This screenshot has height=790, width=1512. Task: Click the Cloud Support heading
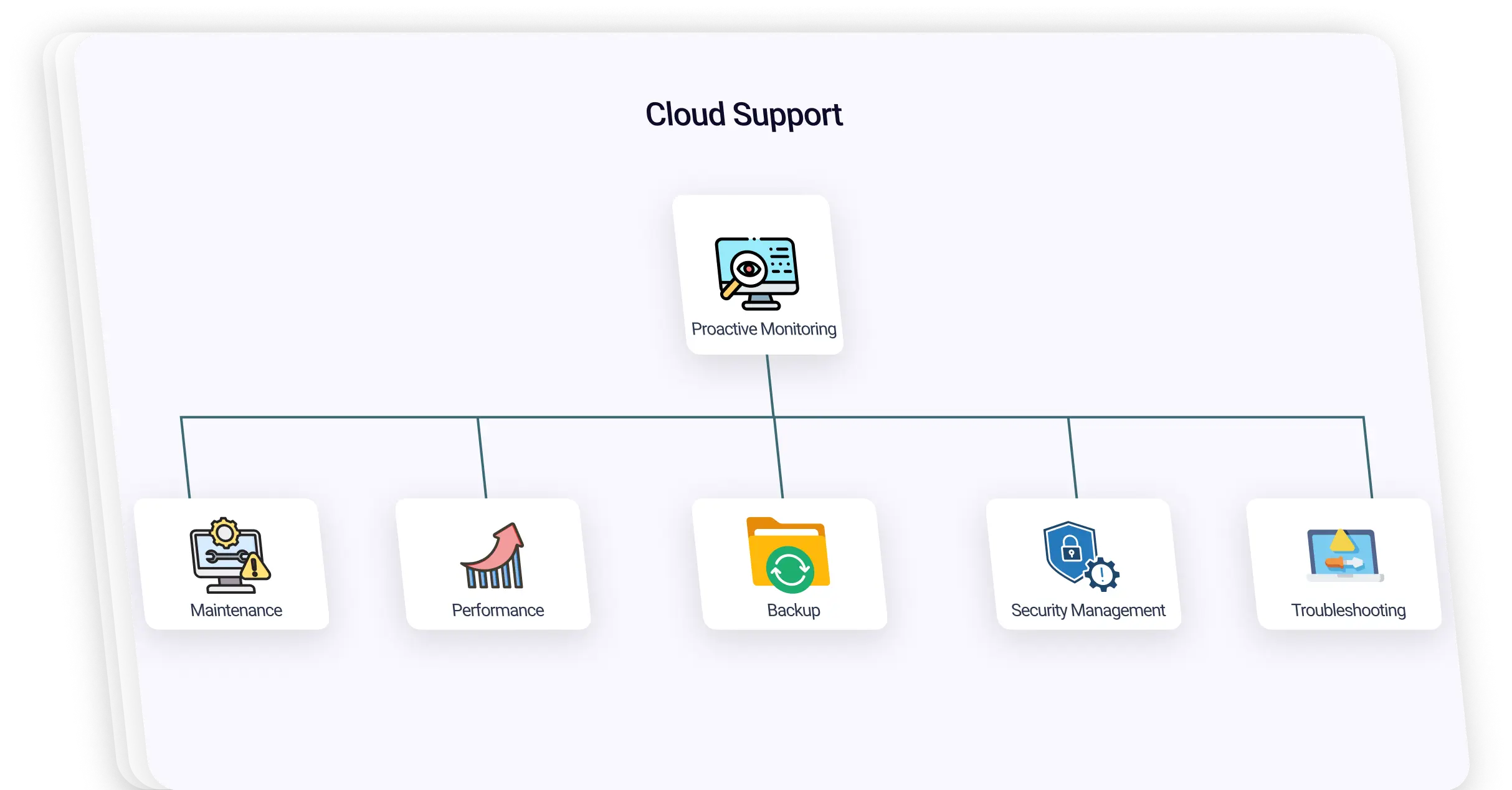click(744, 115)
